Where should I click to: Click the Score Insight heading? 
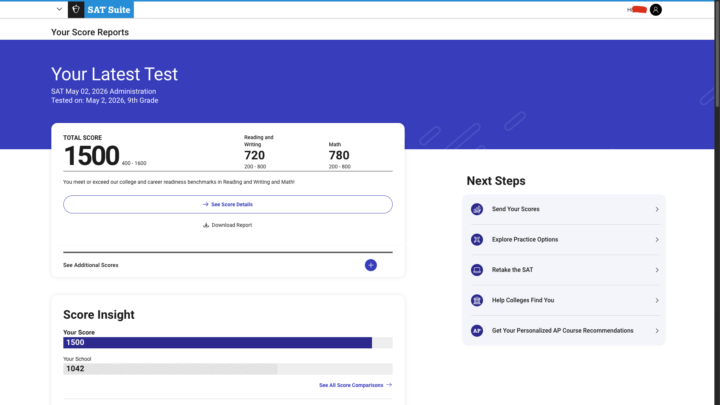point(99,315)
